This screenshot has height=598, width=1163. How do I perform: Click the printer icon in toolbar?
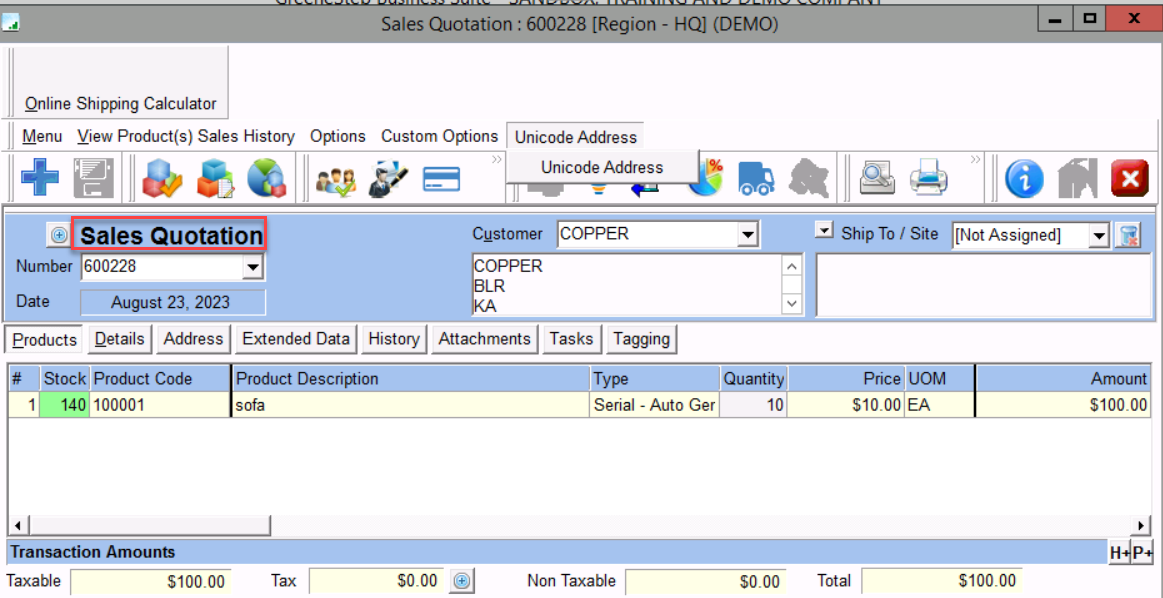[928, 180]
